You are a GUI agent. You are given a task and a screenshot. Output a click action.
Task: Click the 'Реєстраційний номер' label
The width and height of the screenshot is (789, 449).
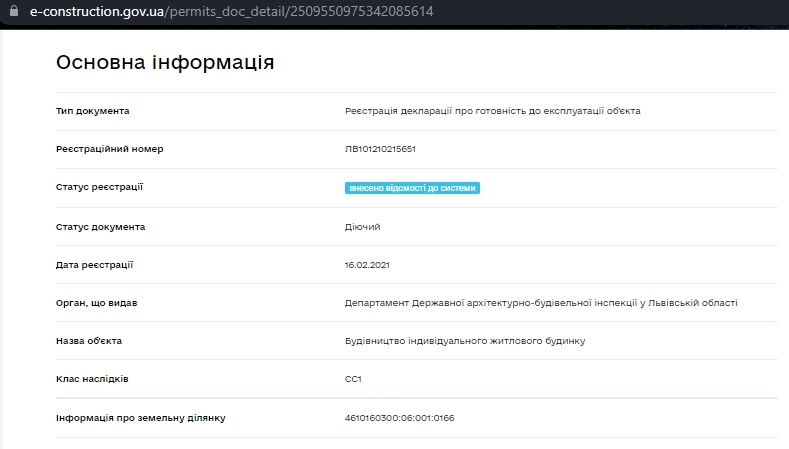(x=110, y=149)
